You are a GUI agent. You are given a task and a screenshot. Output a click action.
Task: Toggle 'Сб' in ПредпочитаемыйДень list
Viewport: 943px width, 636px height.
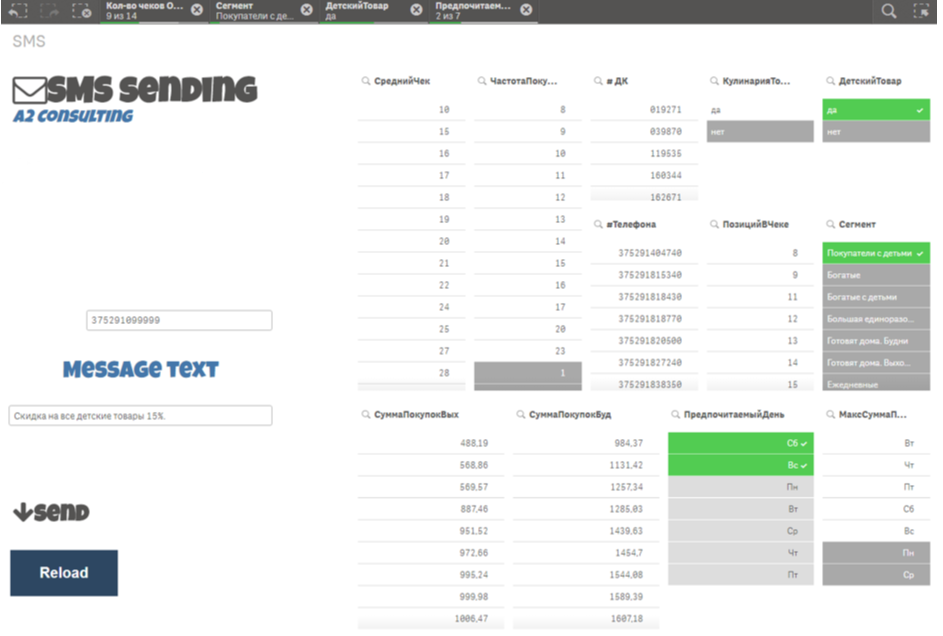[x=741, y=442]
